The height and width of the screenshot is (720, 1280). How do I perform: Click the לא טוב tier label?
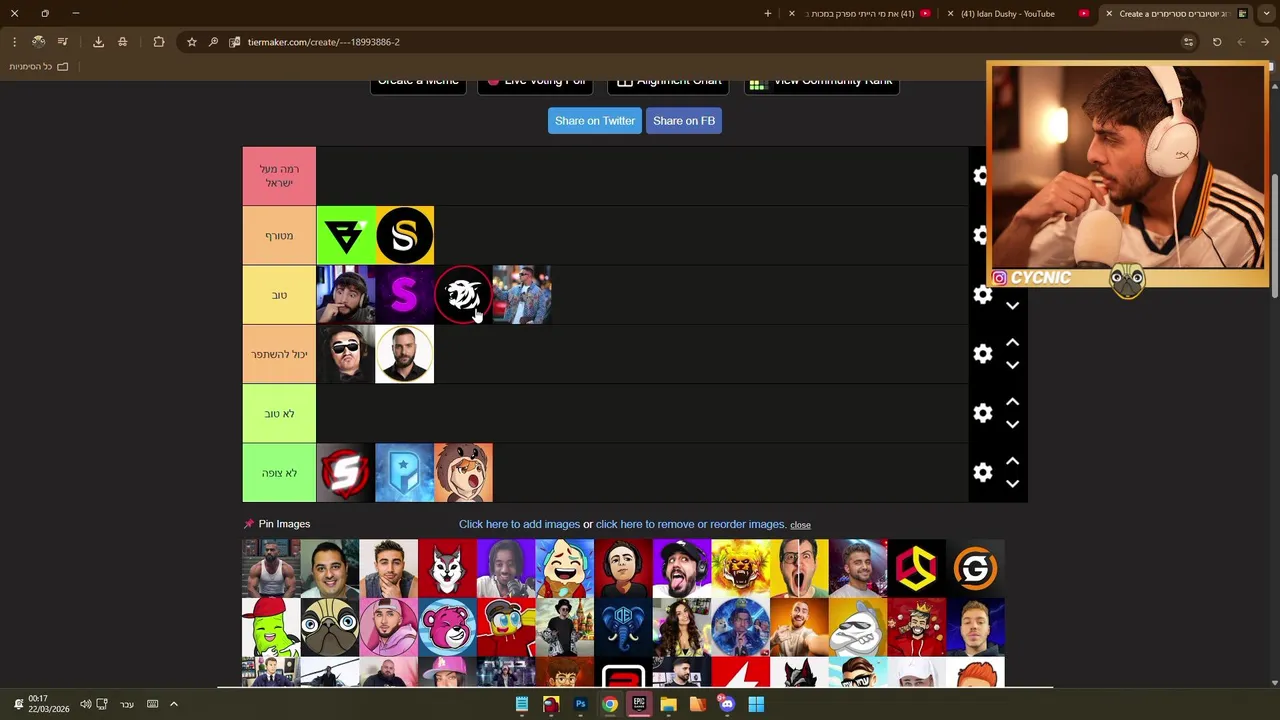(279, 413)
